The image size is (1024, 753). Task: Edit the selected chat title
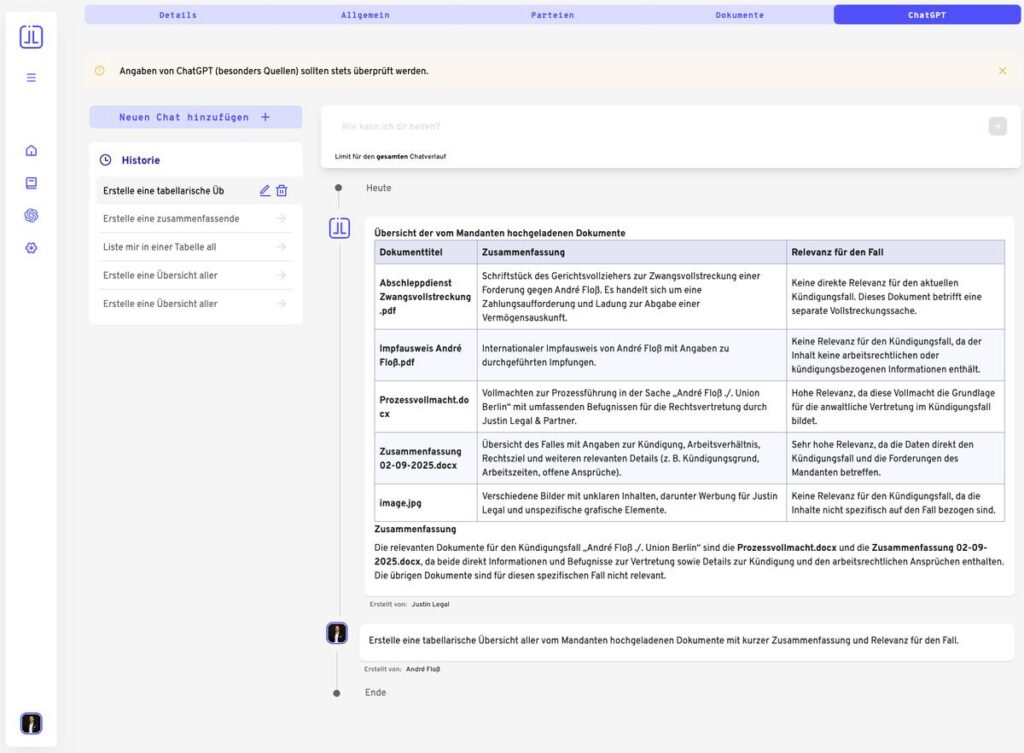coord(265,190)
